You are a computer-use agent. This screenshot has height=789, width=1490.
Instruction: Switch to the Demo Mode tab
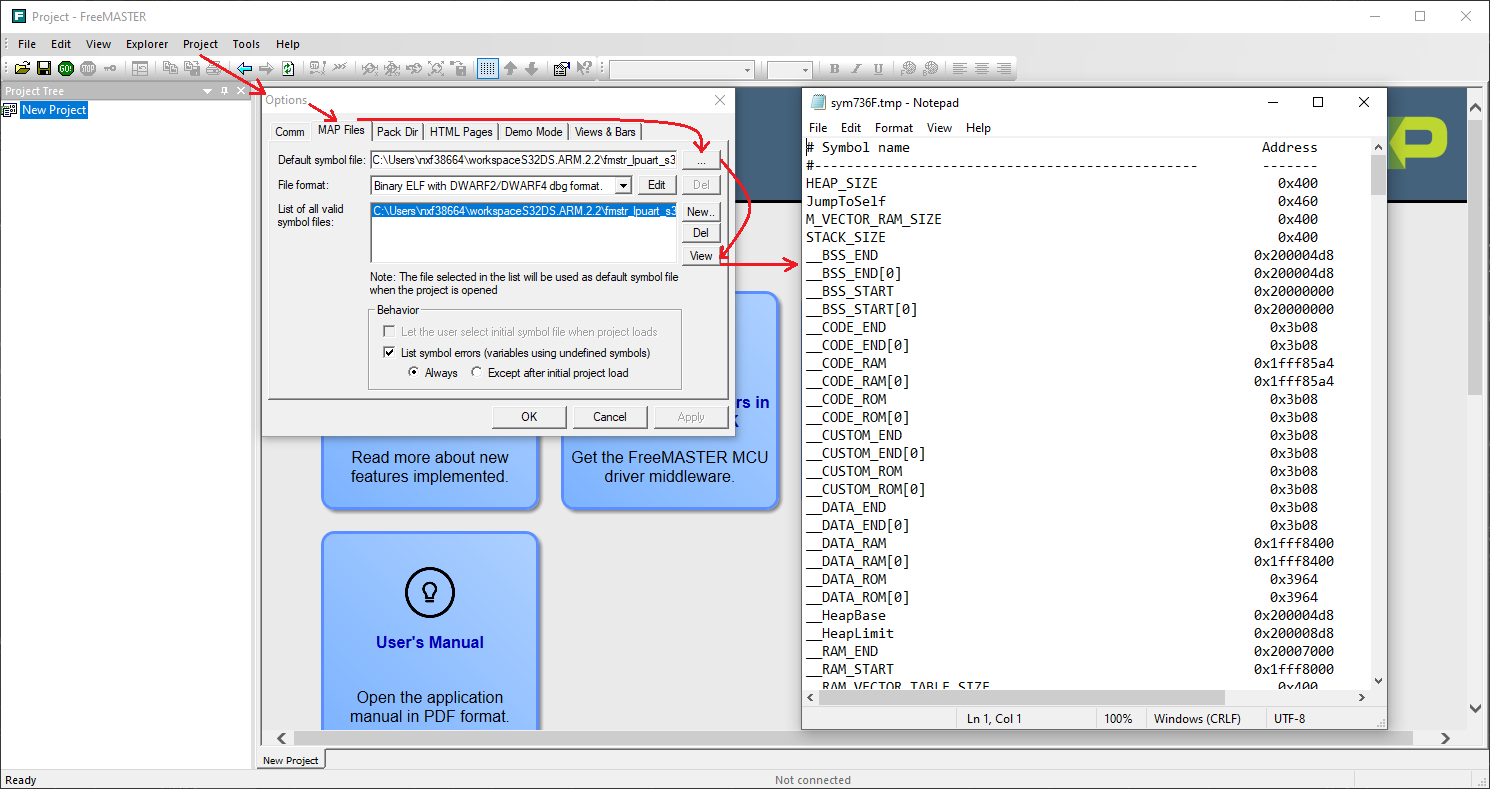533,131
